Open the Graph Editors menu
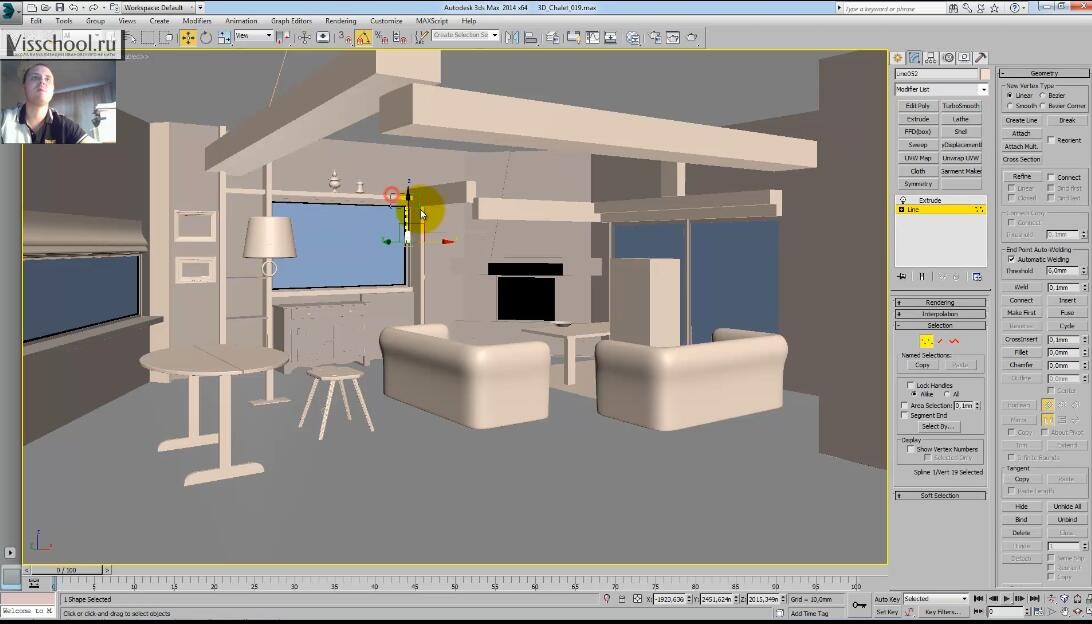Image resolution: width=1092 pixels, height=624 pixels. 291,21
